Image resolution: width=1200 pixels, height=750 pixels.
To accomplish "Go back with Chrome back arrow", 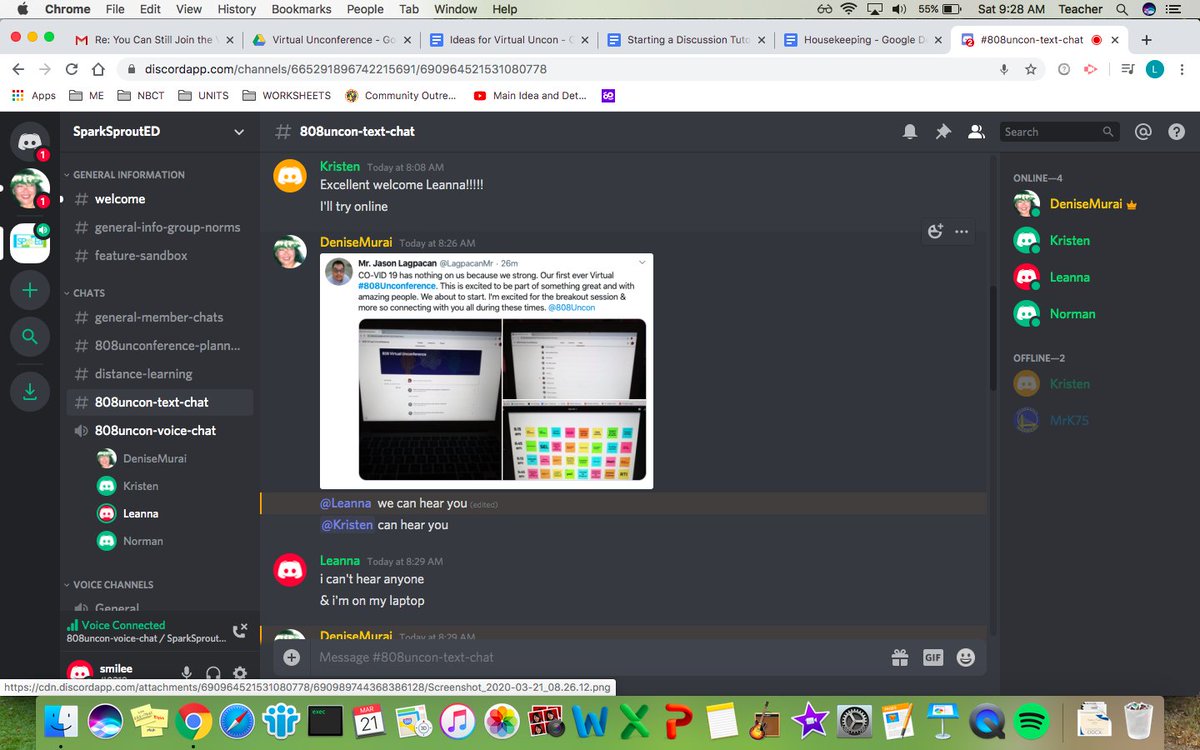I will (x=20, y=70).
